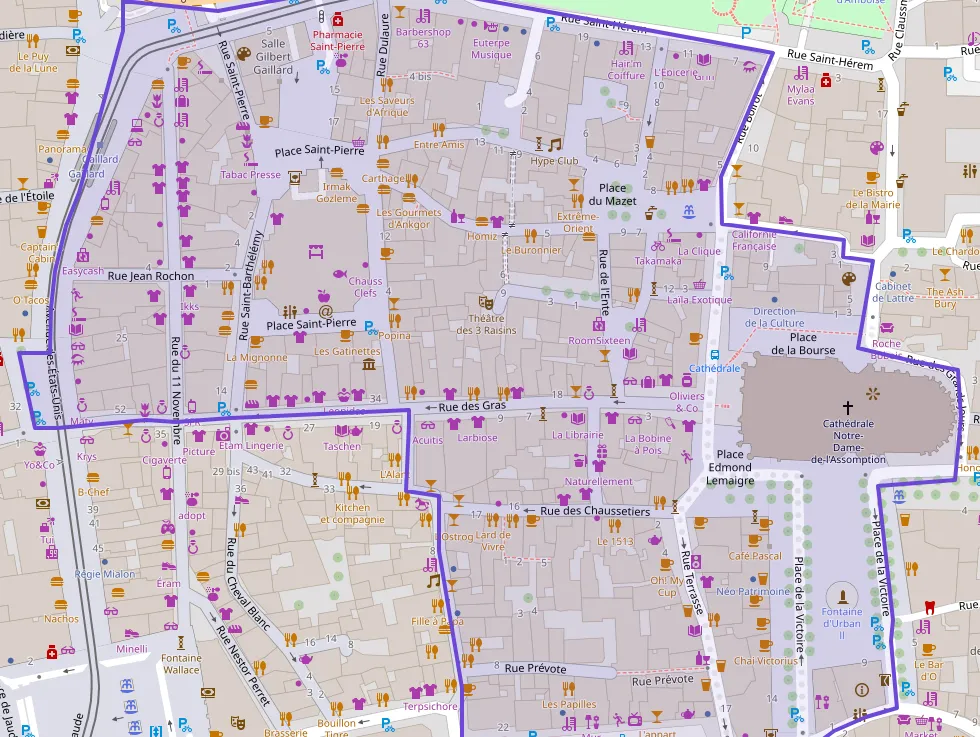Click the tourist information icon near Place de la Victoire
This screenshot has width=980, height=737.
pyautogui.click(x=861, y=689)
